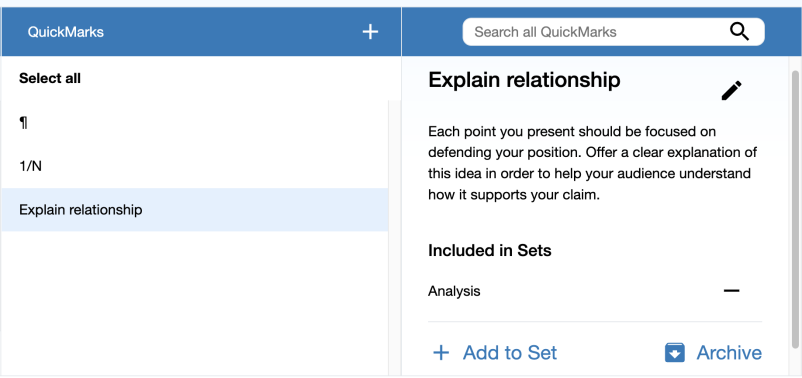Viewport: 802px width, 378px height.
Task: Click the QuickMarks list scrollbar track
Action: point(393,238)
